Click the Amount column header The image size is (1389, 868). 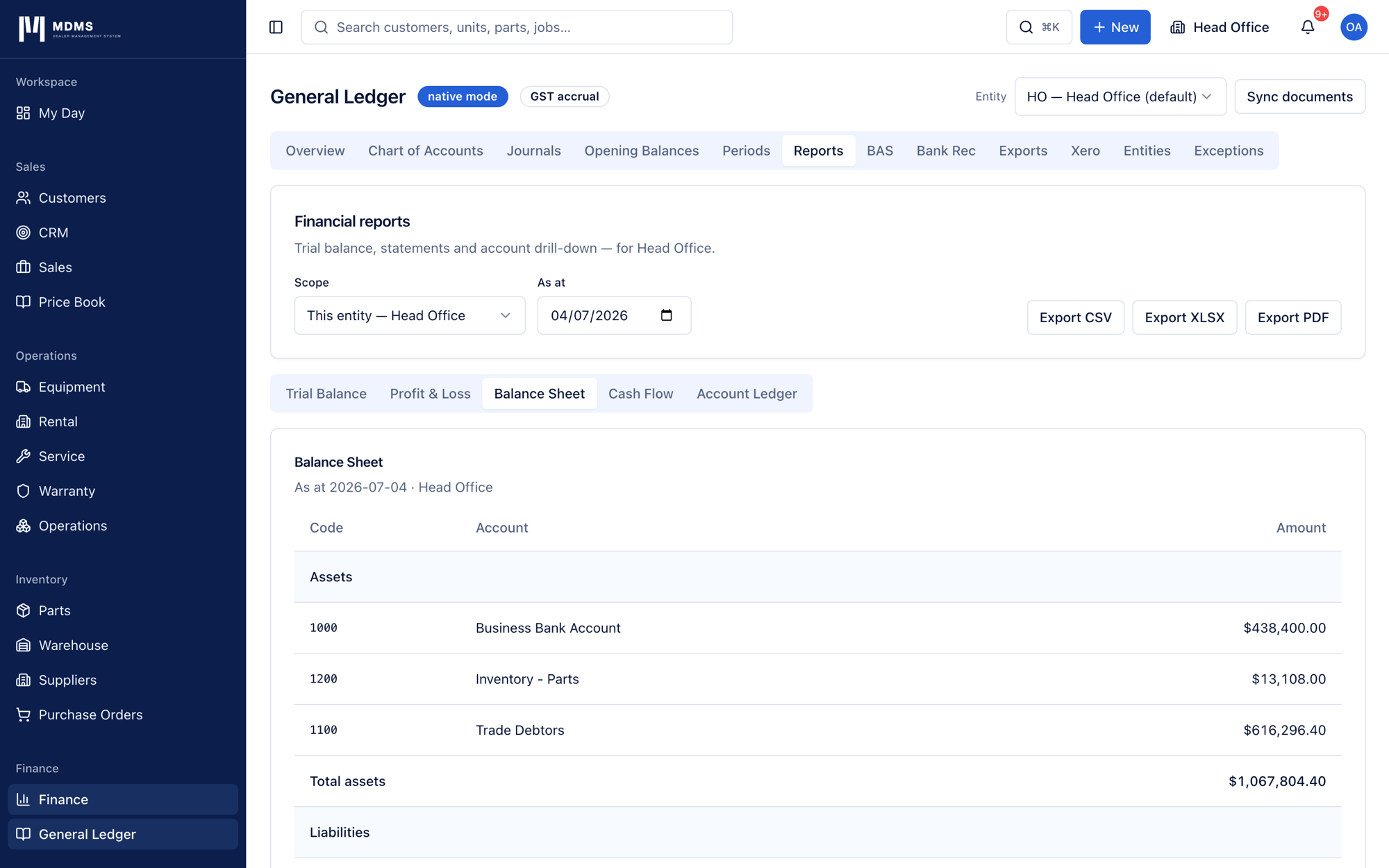click(x=1301, y=528)
